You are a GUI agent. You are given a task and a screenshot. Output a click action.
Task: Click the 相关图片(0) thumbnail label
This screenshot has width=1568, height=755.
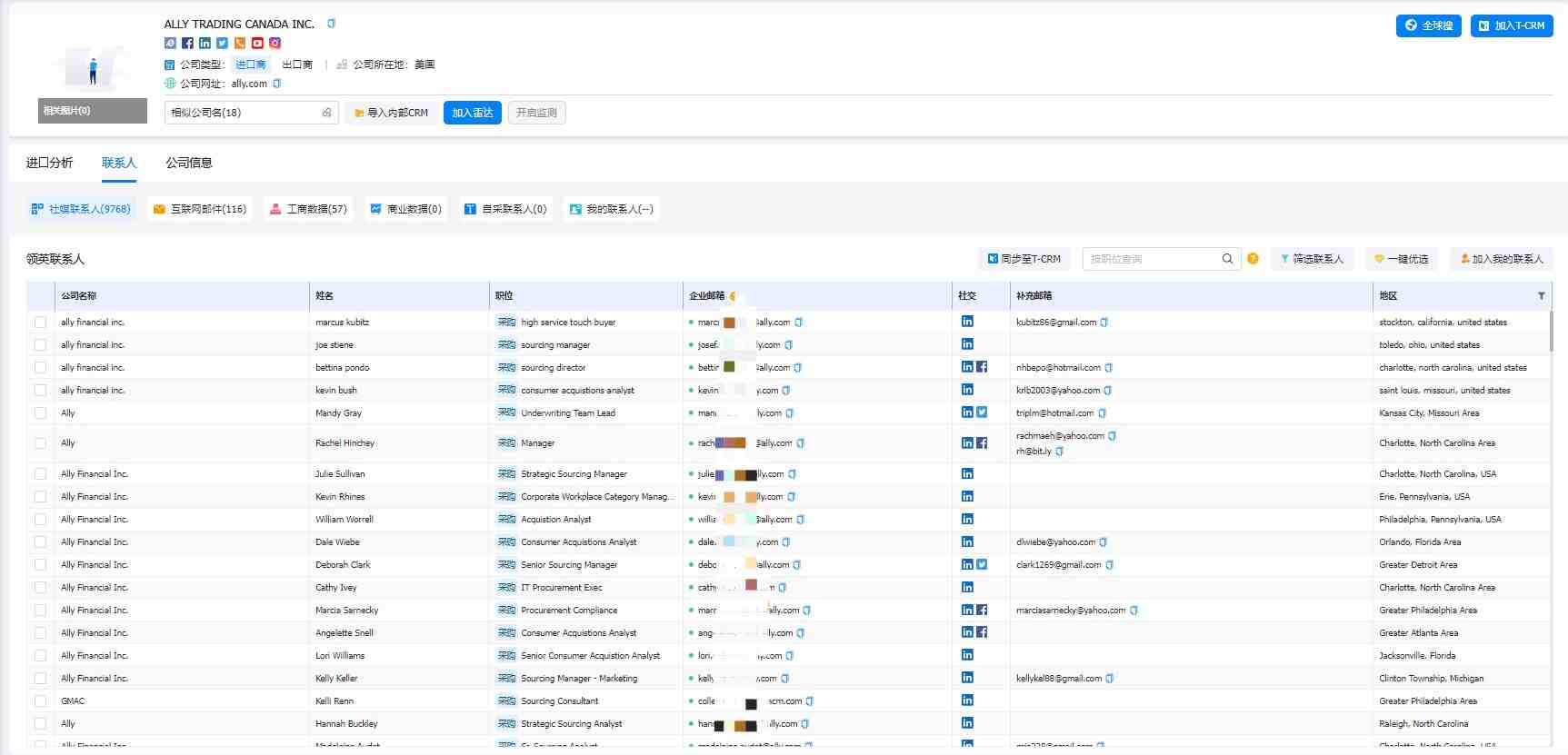[x=93, y=111]
